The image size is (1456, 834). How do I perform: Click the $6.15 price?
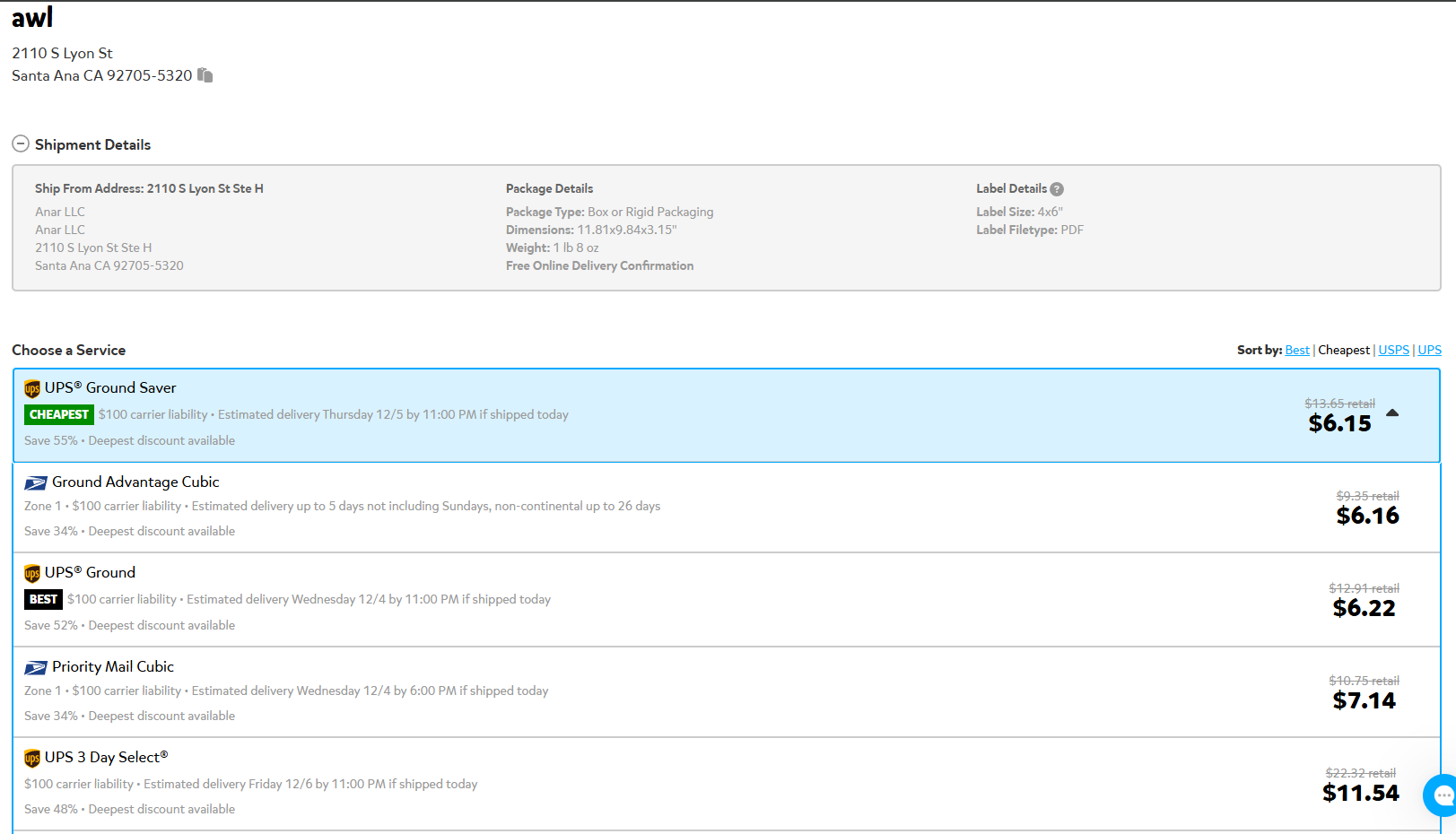click(1340, 423)
